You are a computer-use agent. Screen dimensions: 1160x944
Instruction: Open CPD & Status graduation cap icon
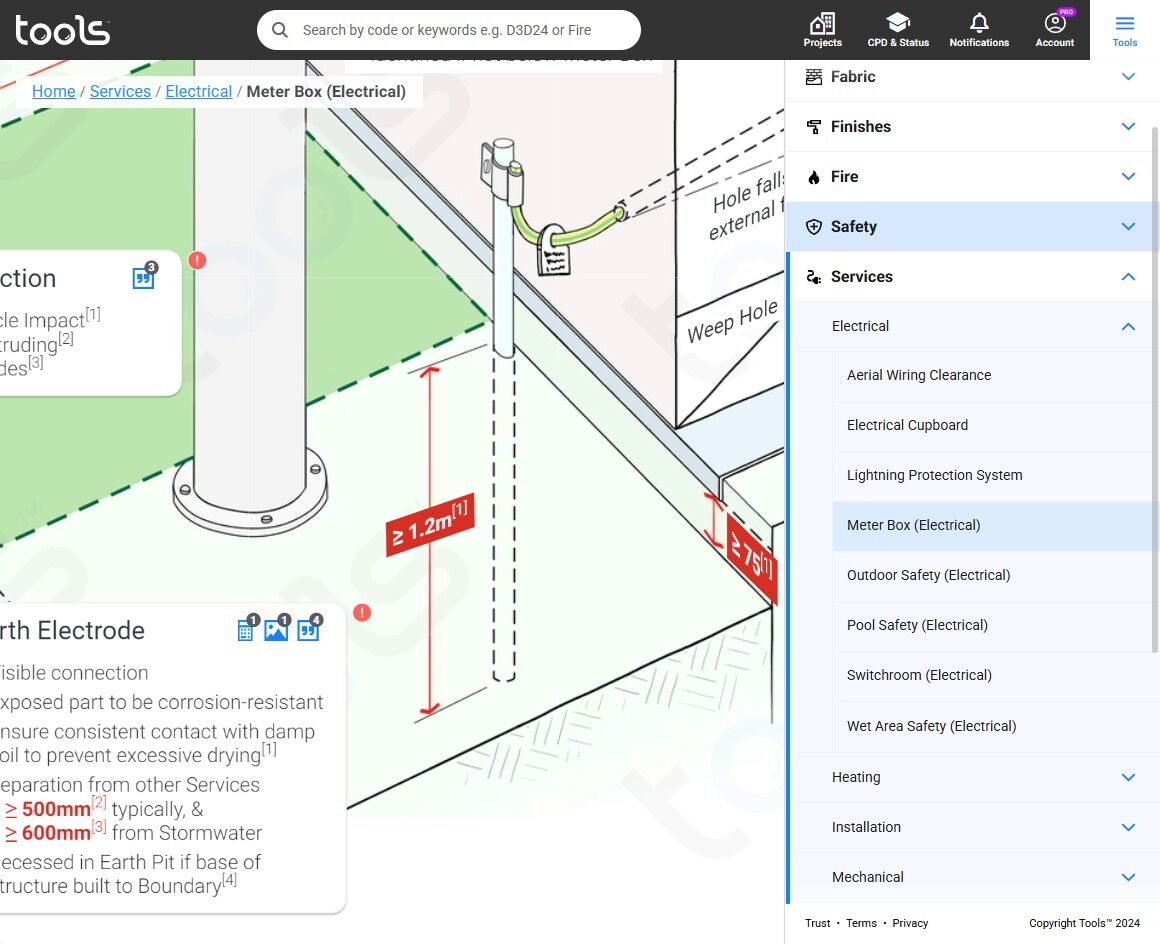(897, 23)
